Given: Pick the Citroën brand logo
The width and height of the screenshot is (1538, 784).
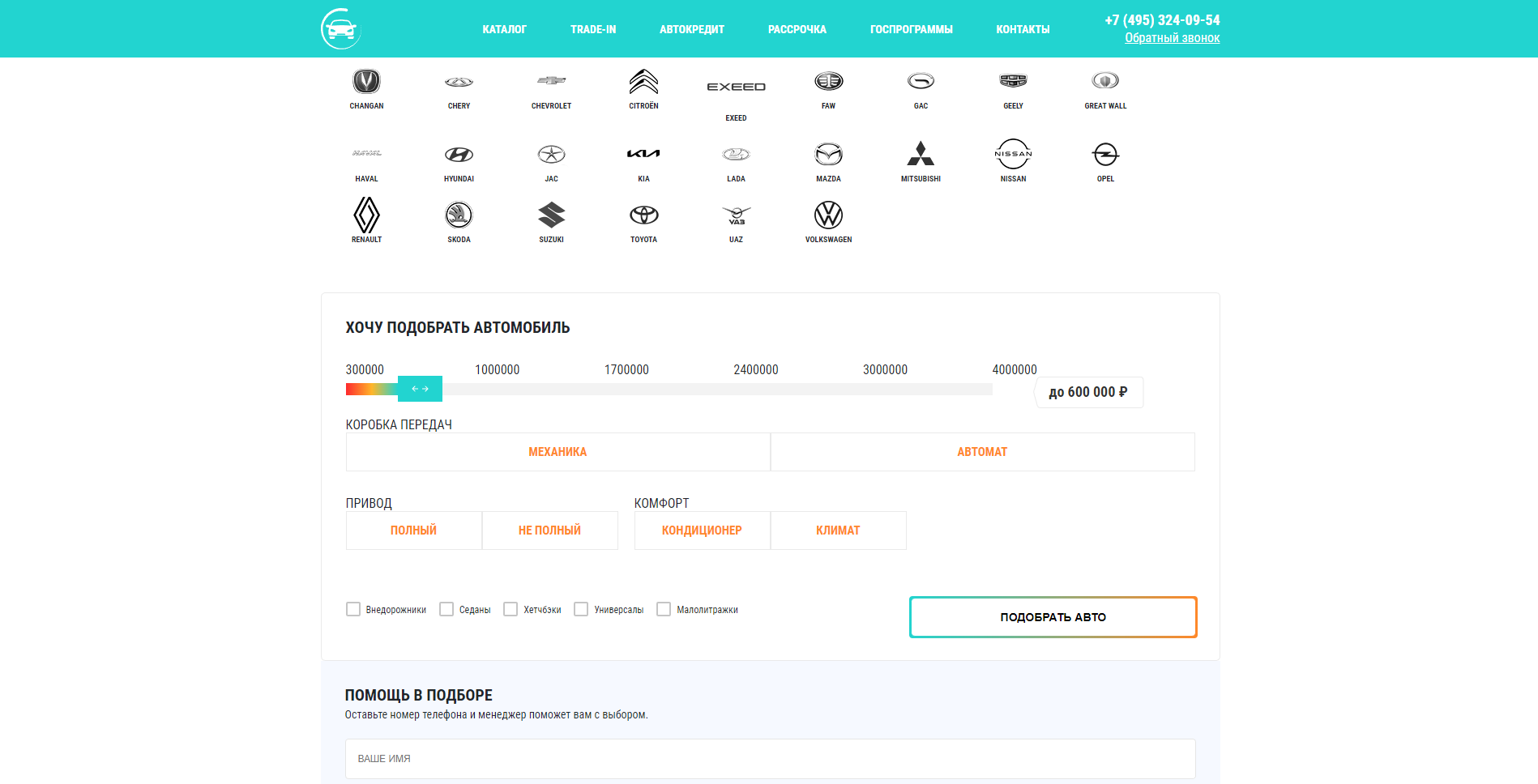Looking at the screenshot, I should (643, 81).
